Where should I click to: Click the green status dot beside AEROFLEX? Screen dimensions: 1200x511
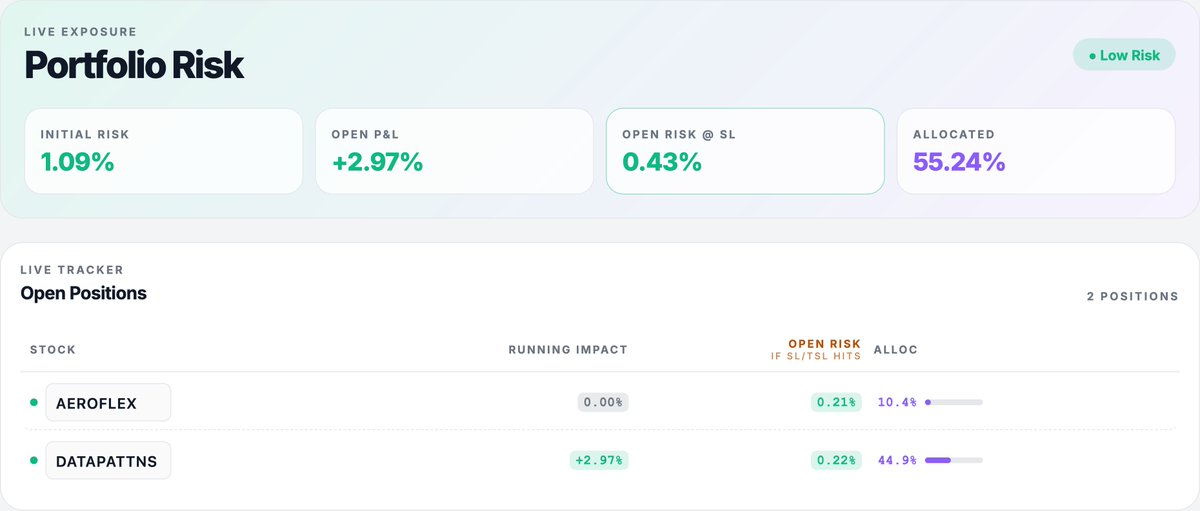tap(33, 402)
